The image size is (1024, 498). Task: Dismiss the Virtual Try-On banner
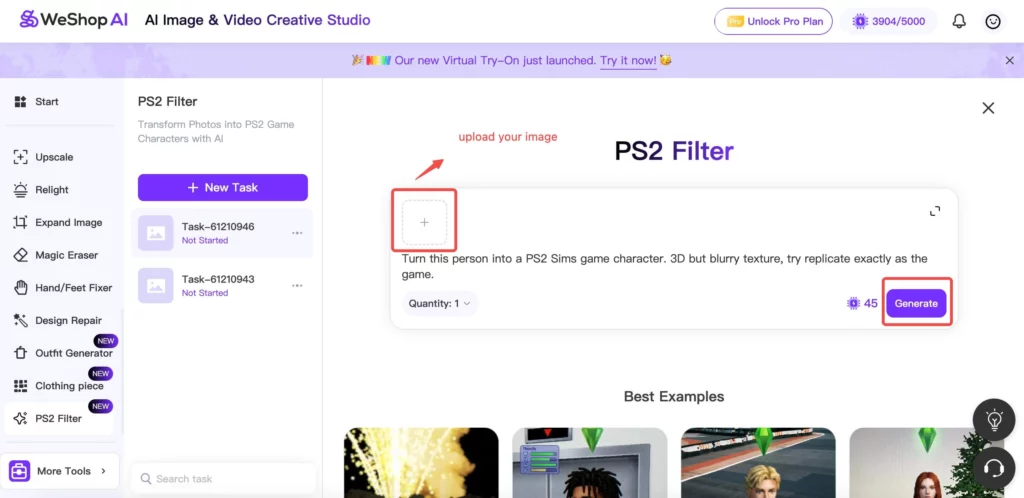(1010, 61)
